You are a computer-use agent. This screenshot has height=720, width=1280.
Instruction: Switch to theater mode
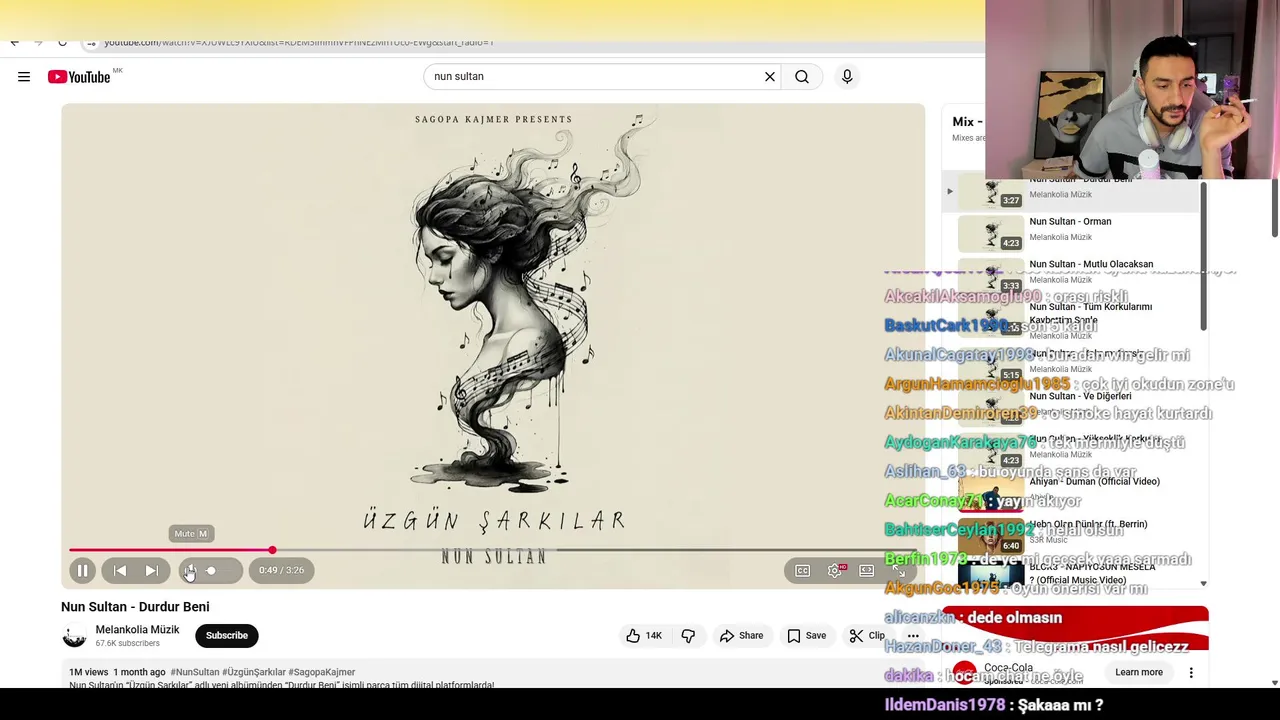[867, 570]
